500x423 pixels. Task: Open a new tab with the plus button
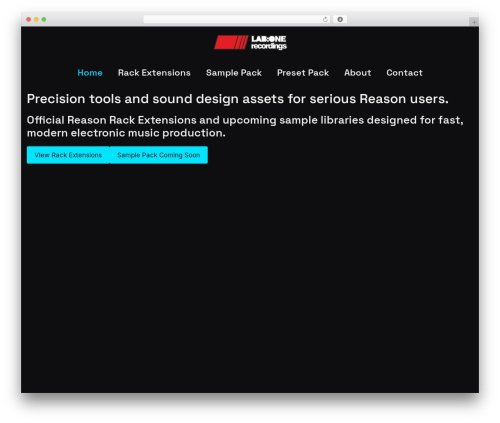coord(474,22)
